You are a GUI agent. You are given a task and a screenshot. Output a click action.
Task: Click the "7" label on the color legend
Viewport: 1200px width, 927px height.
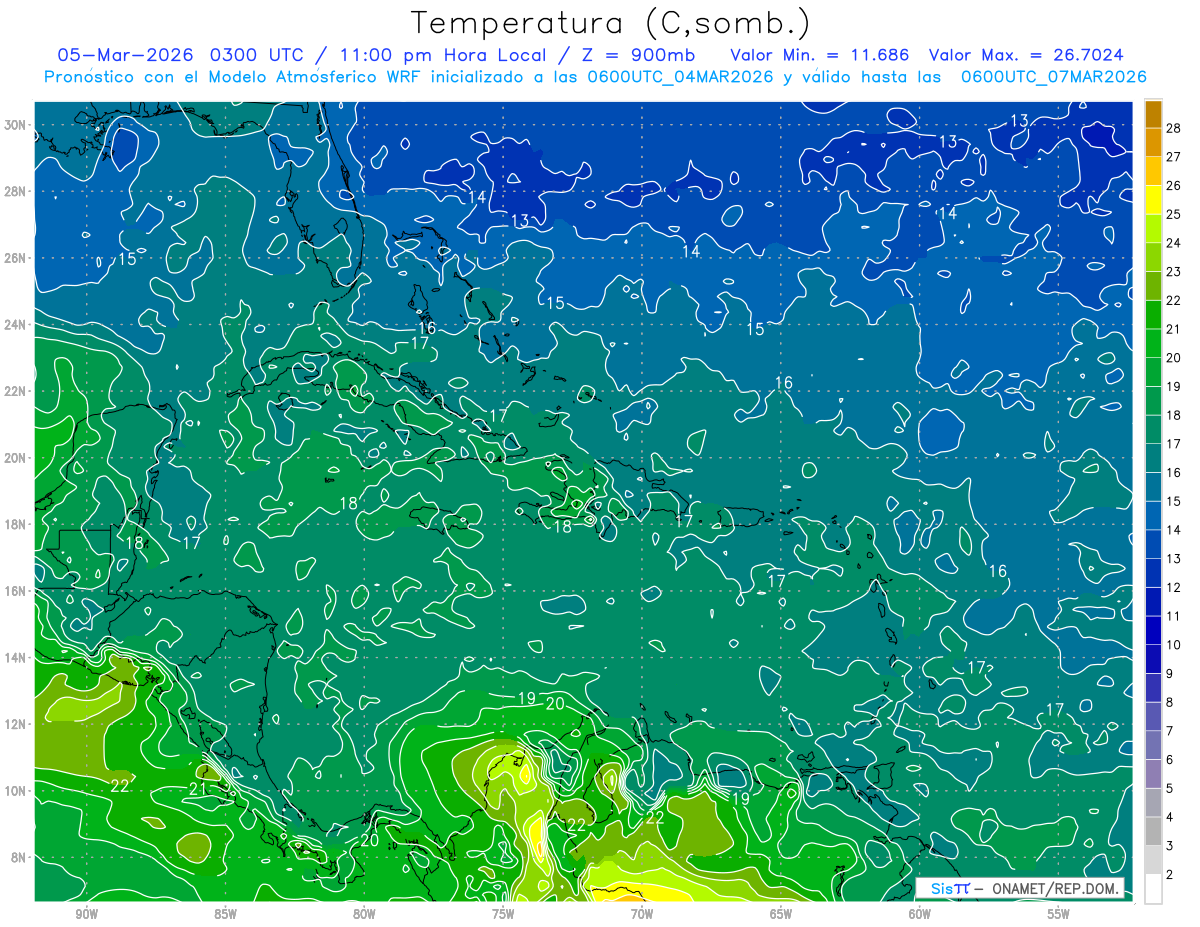(1170, 731)
